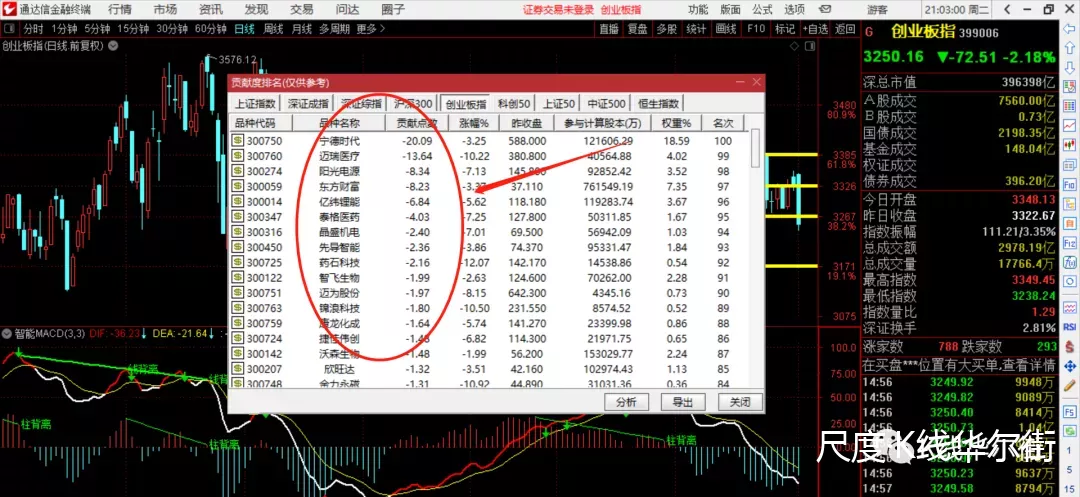Open the 市场 menu
The height and width of the screenshot is (497, 1080).
tap(165, 10)
